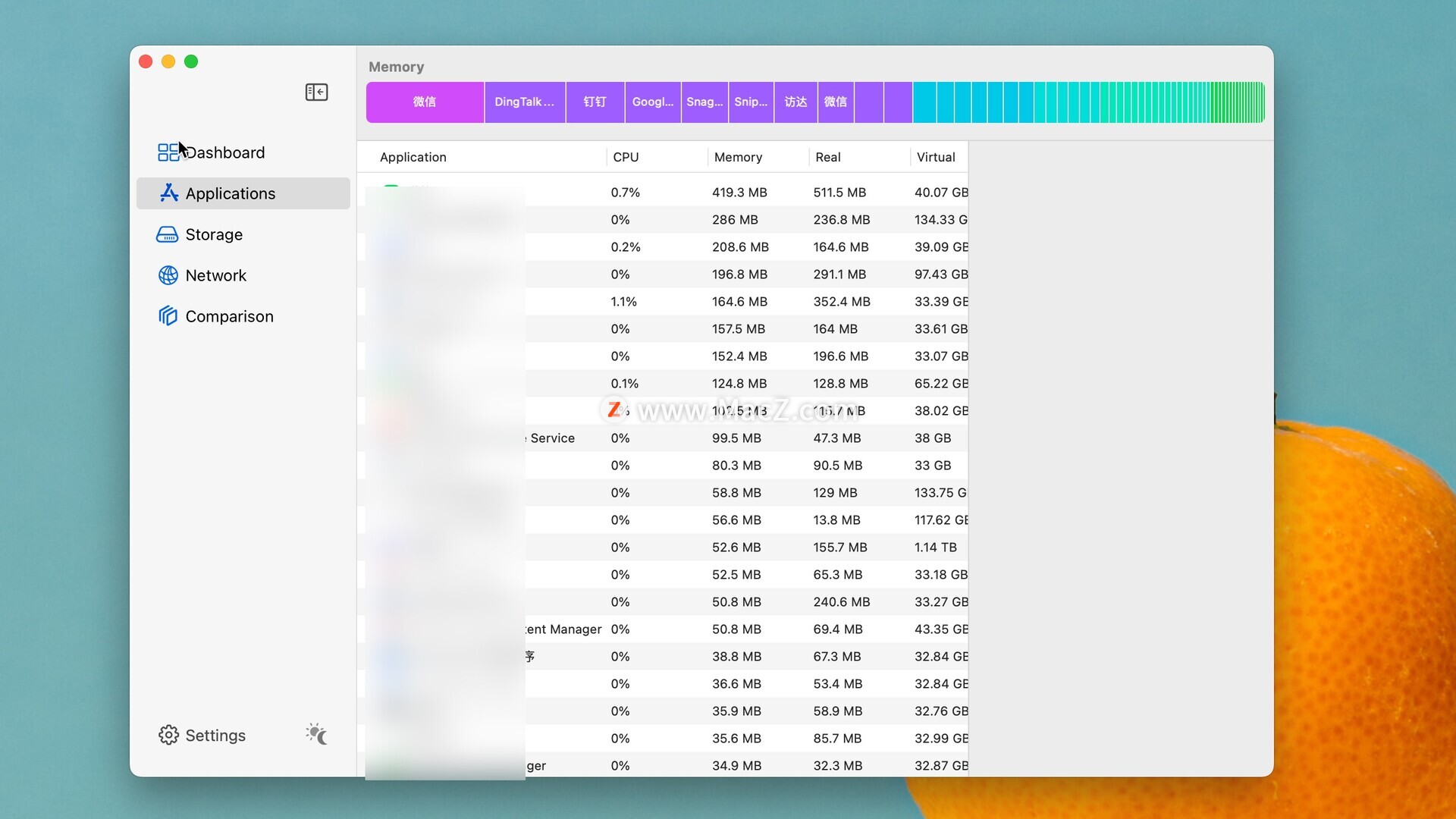This screenshot has height=819, width=1456.
Task: Click the Settings gear icon
Action: pyautogui.click(x=168, y=735)
